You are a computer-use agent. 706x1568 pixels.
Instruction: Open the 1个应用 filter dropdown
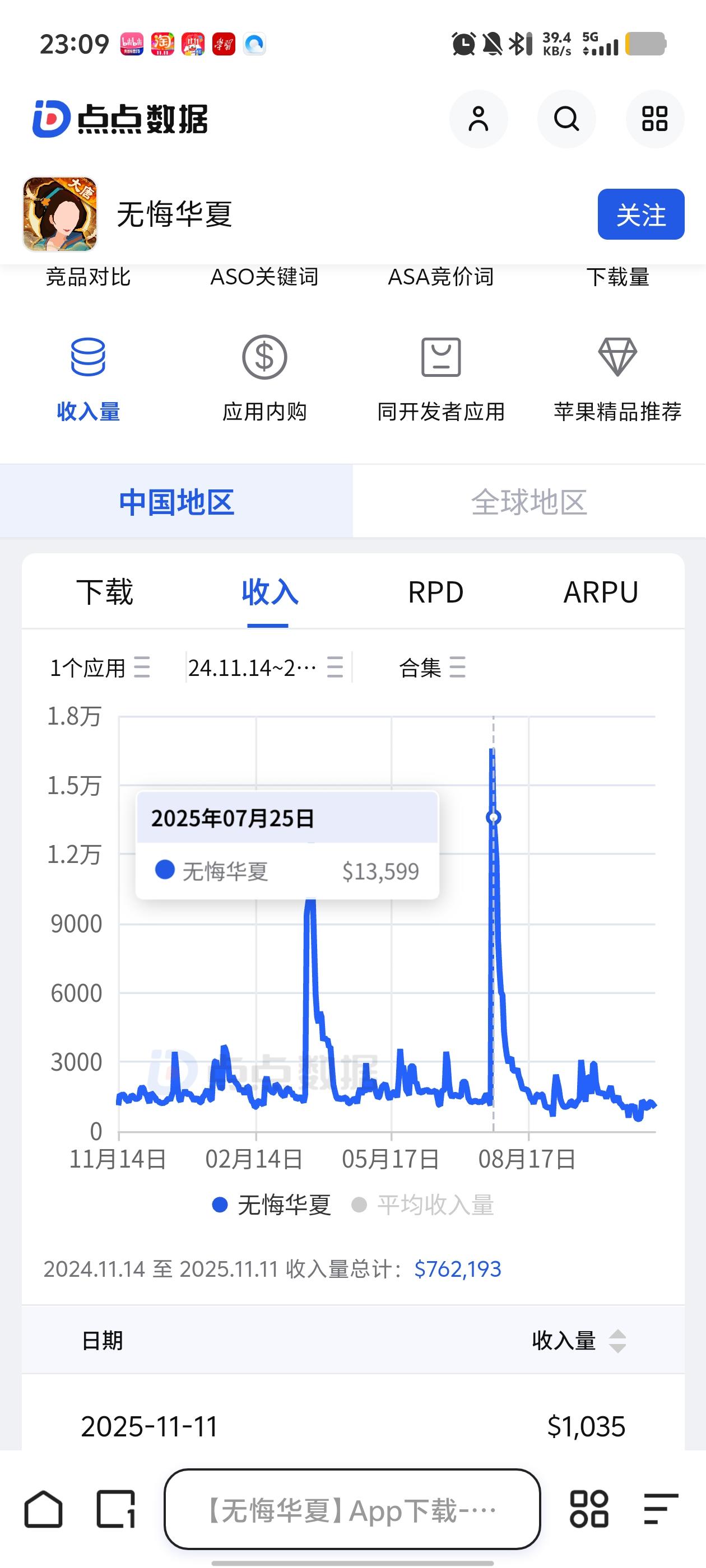click(x=100, y=668)
